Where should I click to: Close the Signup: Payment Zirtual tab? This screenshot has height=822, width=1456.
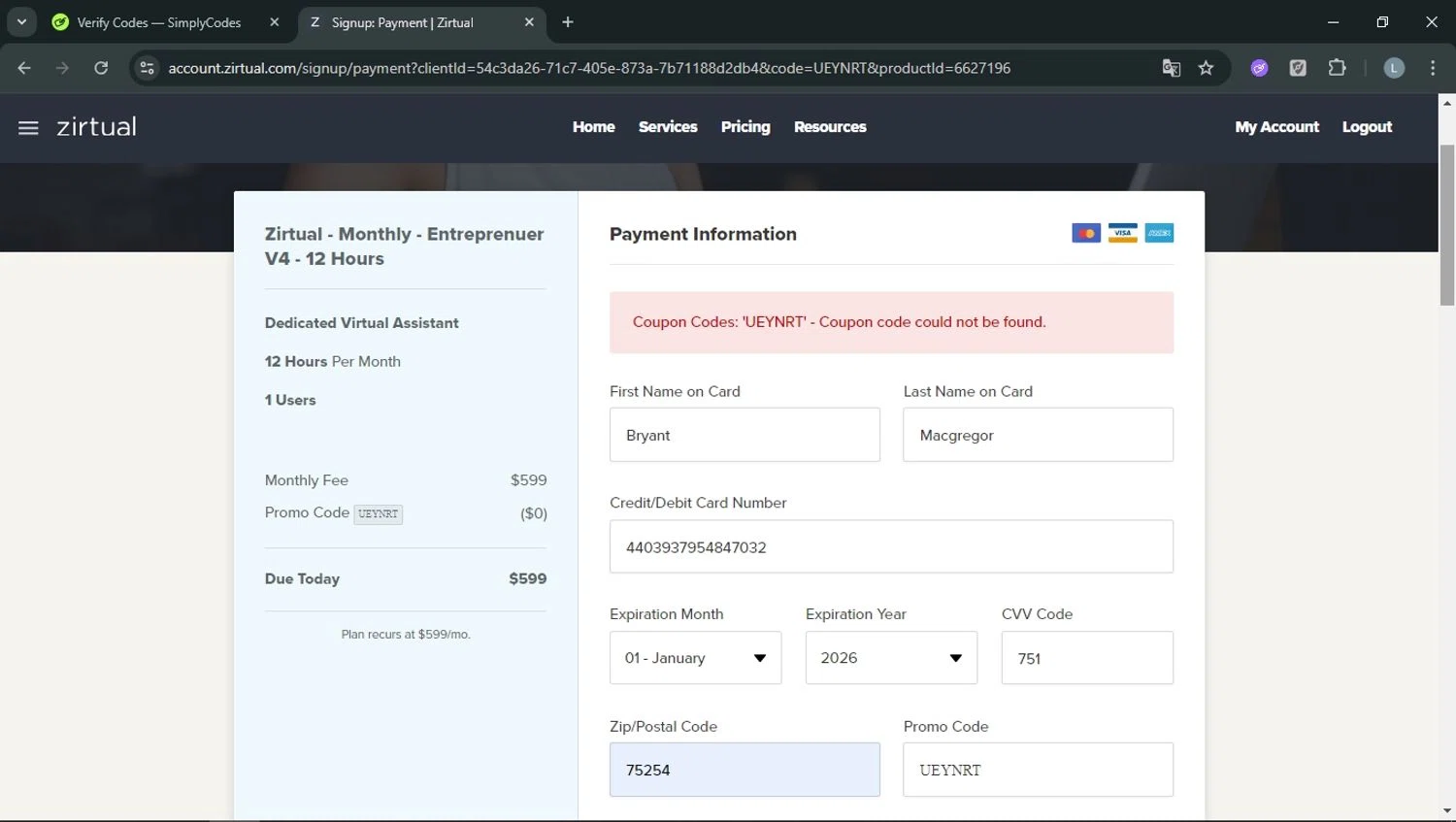tap(529, 22)
